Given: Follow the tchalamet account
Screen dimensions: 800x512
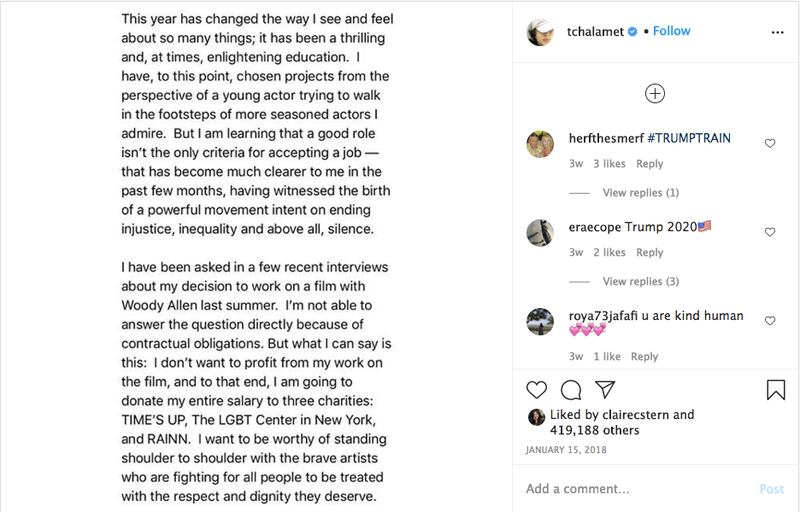Looking at the screenshot, I should [671, 31].
